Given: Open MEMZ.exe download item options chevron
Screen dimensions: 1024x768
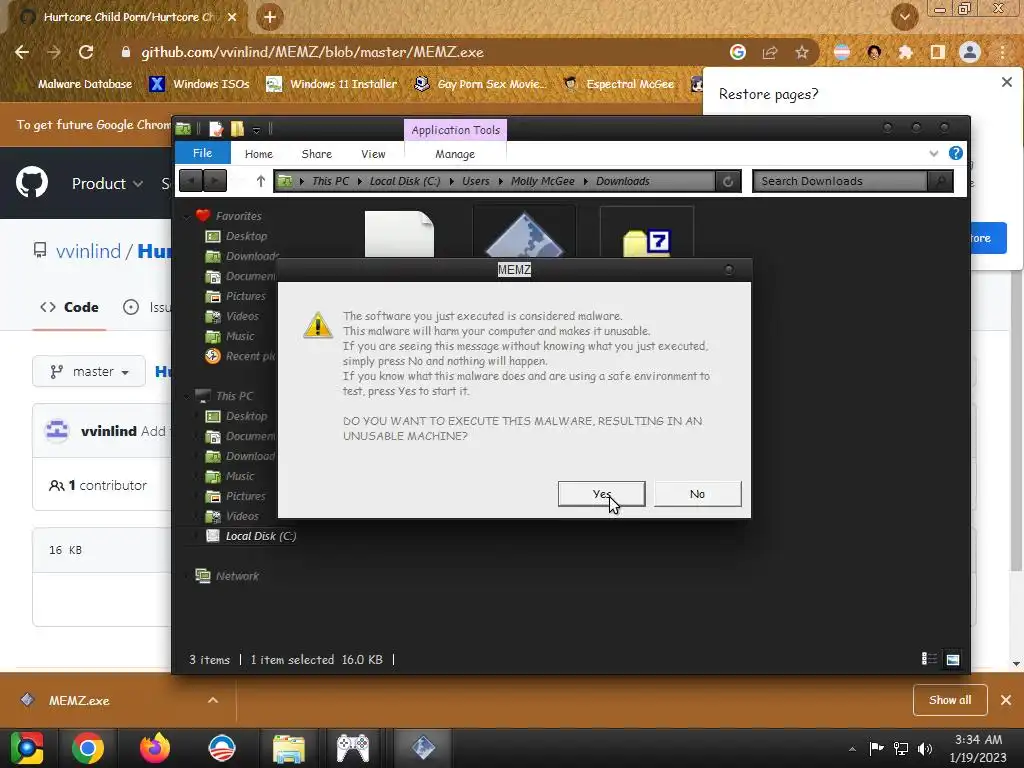Looking at the screenshot, I should click(213, 700).
